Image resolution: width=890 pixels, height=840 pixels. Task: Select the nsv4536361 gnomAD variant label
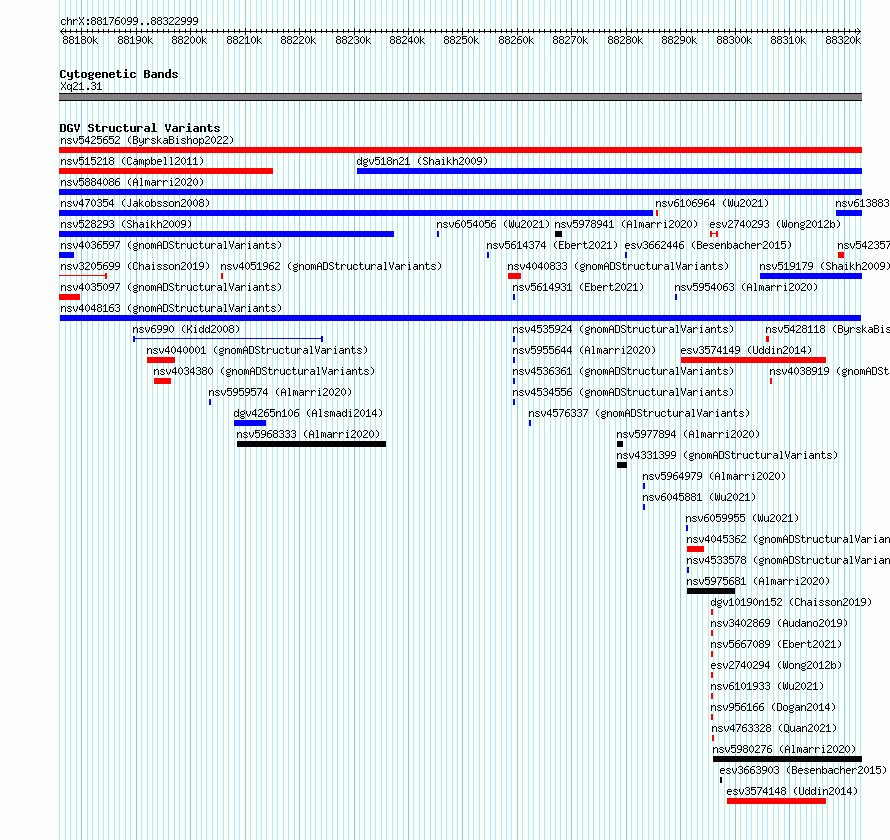coord(623,371)
